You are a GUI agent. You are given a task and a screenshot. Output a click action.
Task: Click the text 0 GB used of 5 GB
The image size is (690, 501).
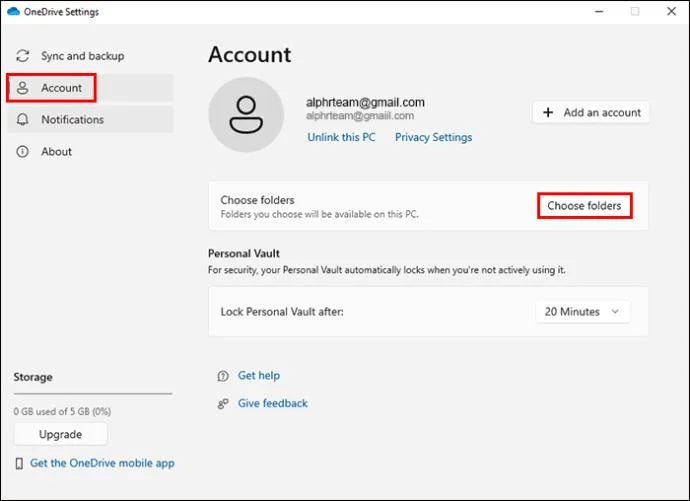(x=62, y=411)
